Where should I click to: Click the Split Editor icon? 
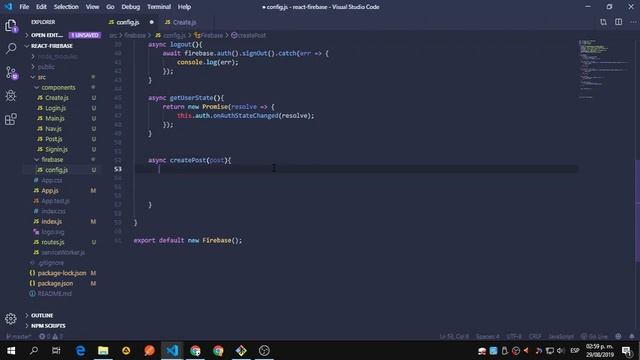coord(618,22)
